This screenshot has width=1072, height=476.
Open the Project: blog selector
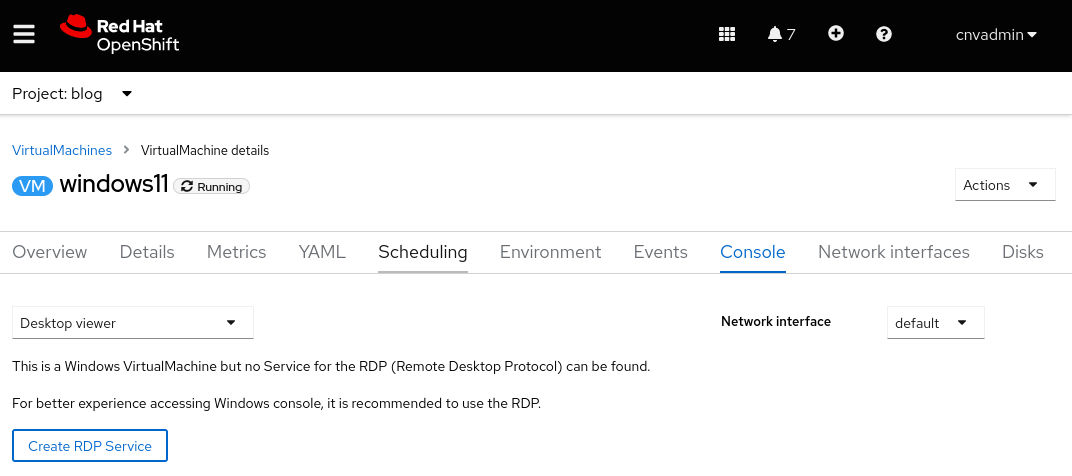[72, 94]
